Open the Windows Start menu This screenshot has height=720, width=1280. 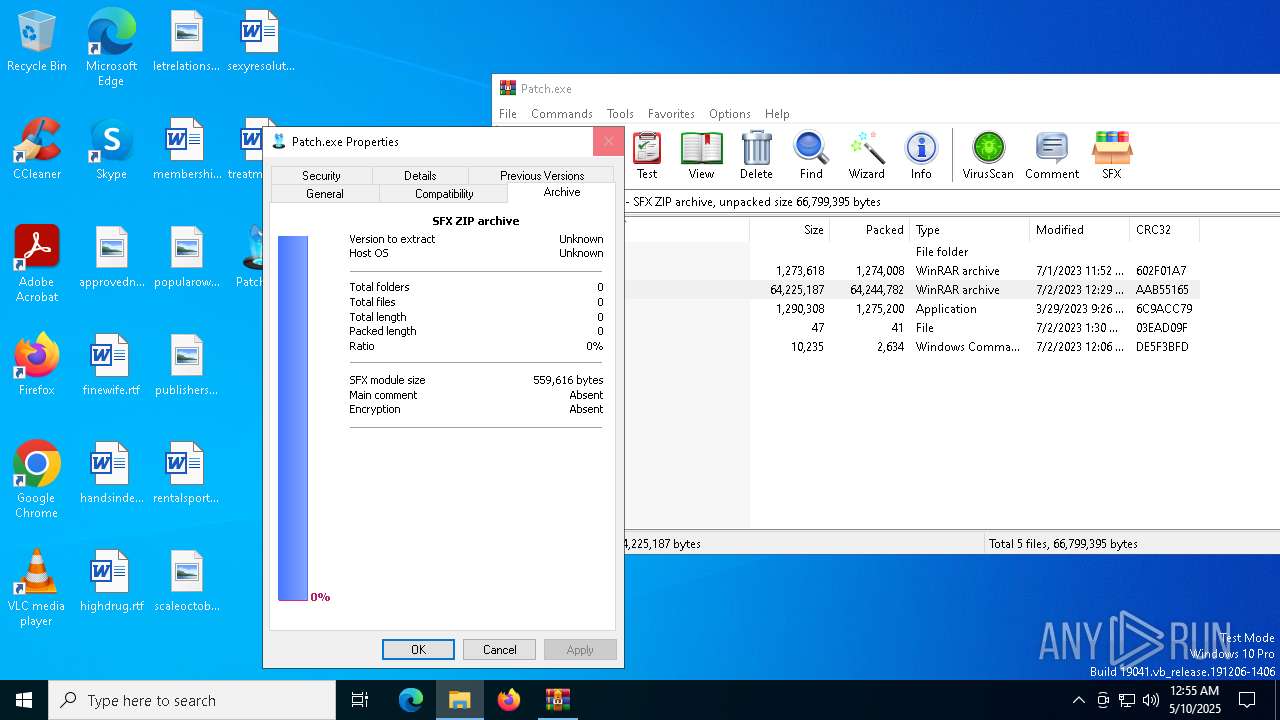(24, 700)
